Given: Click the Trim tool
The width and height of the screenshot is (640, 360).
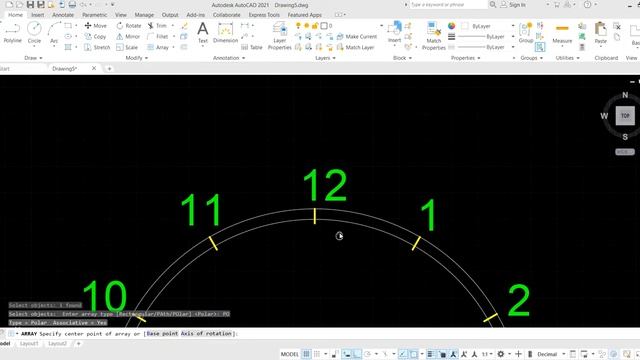Looking at the screenshot, I should click(x=158, y=25).
